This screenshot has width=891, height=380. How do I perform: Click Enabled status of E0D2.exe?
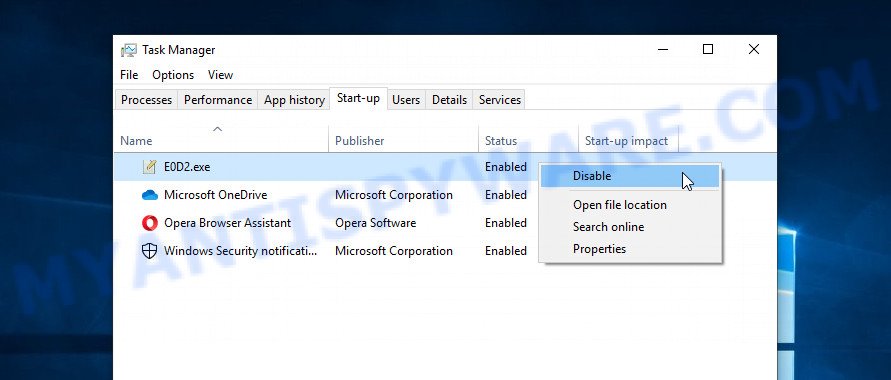click(x=506, y=167)
